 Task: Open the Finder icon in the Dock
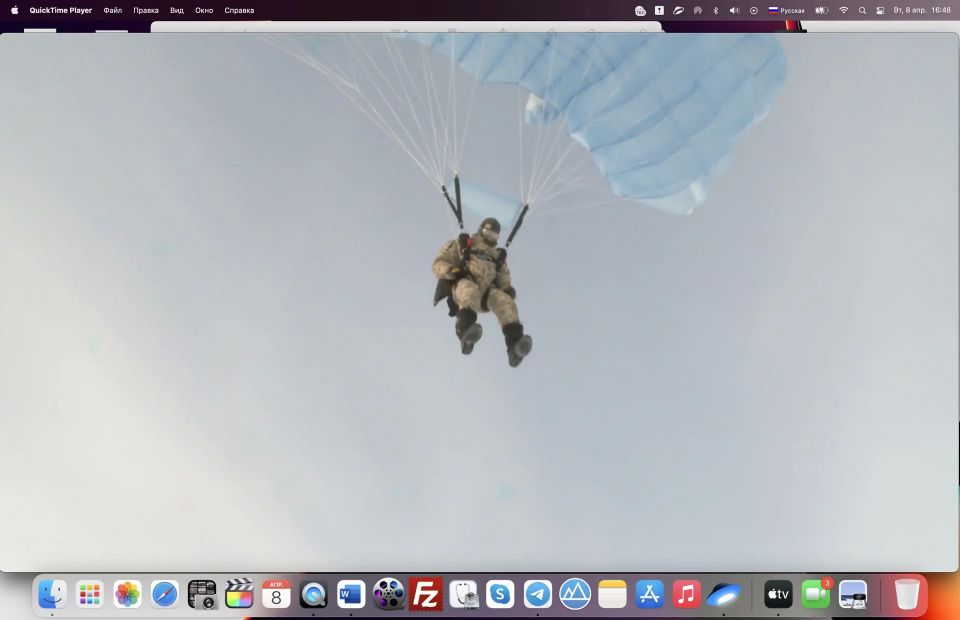(52, 594)
